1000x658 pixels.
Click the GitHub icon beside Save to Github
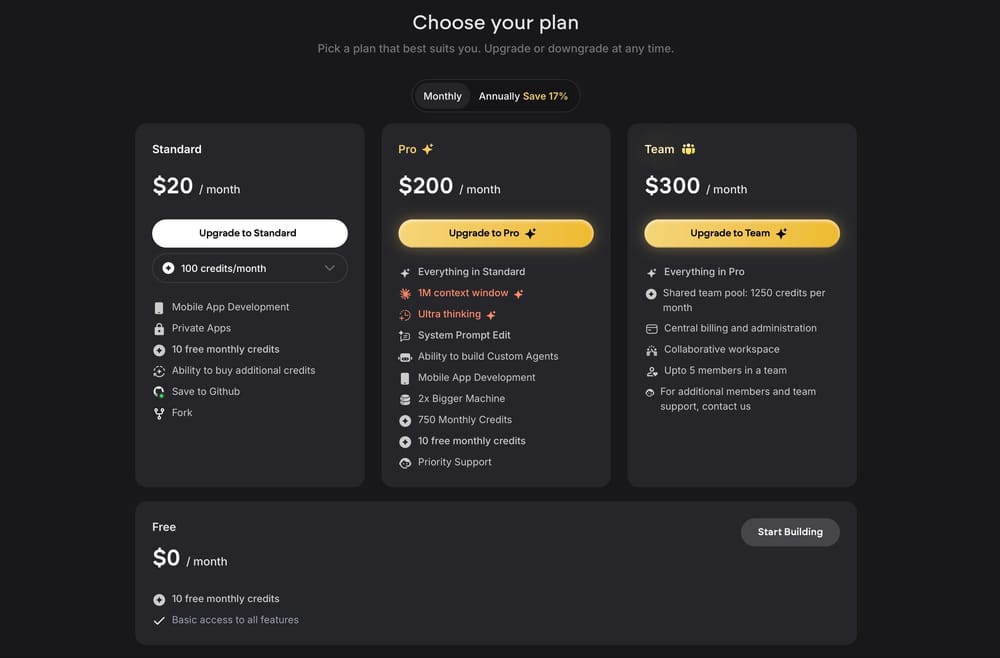[x=160, y=391]
